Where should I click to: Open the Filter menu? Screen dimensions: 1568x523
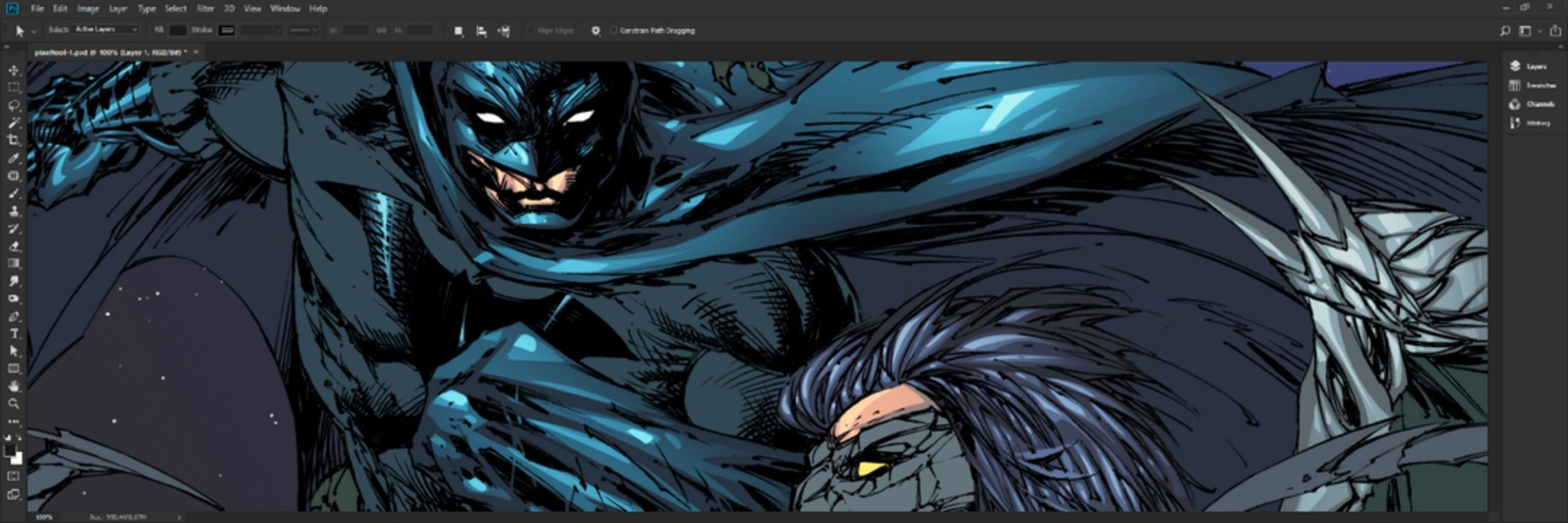click(205, 8)
